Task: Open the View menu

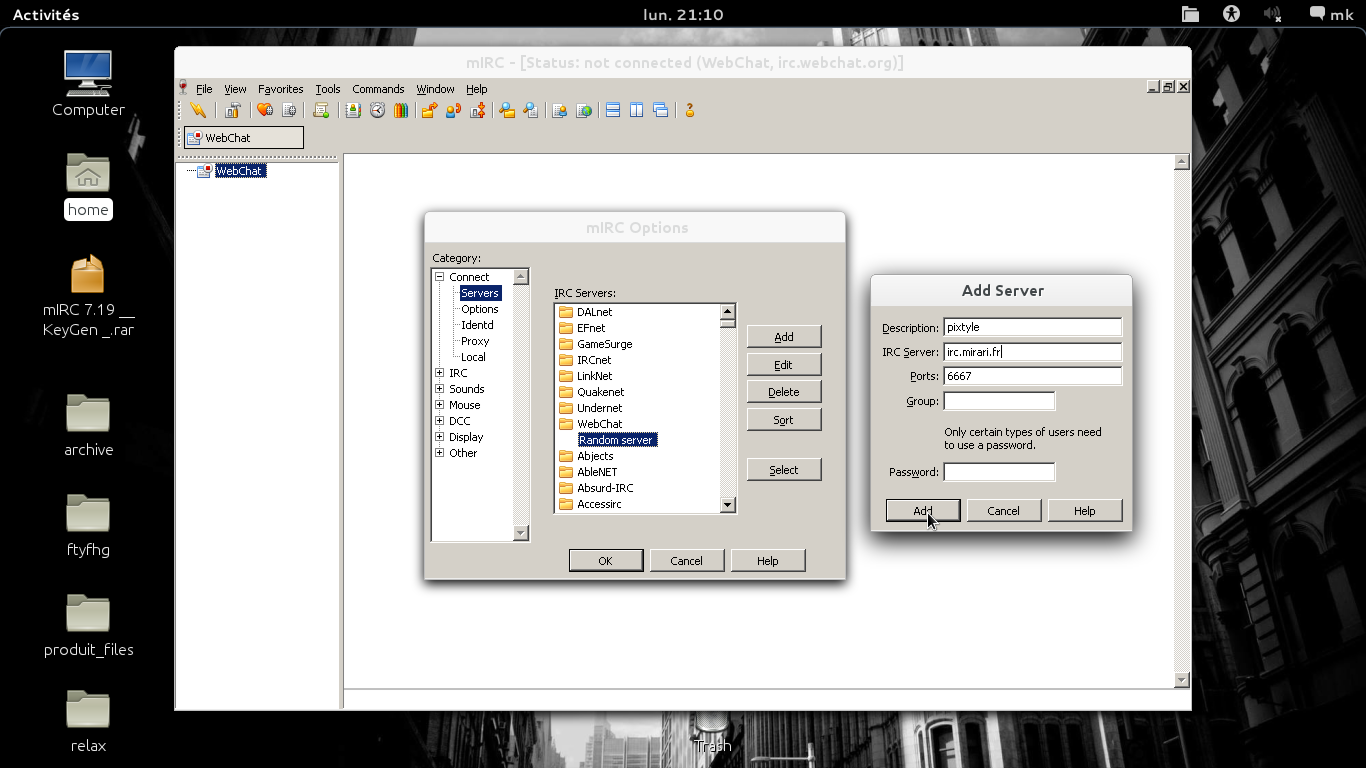Action: click(x=235, y=89)
